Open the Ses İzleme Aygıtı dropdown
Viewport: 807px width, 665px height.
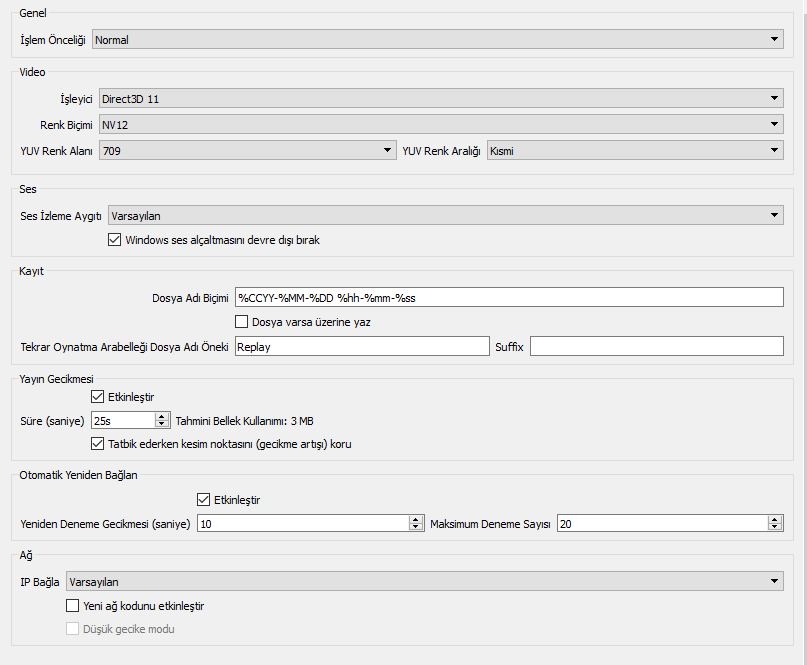(x=445, y=215)
